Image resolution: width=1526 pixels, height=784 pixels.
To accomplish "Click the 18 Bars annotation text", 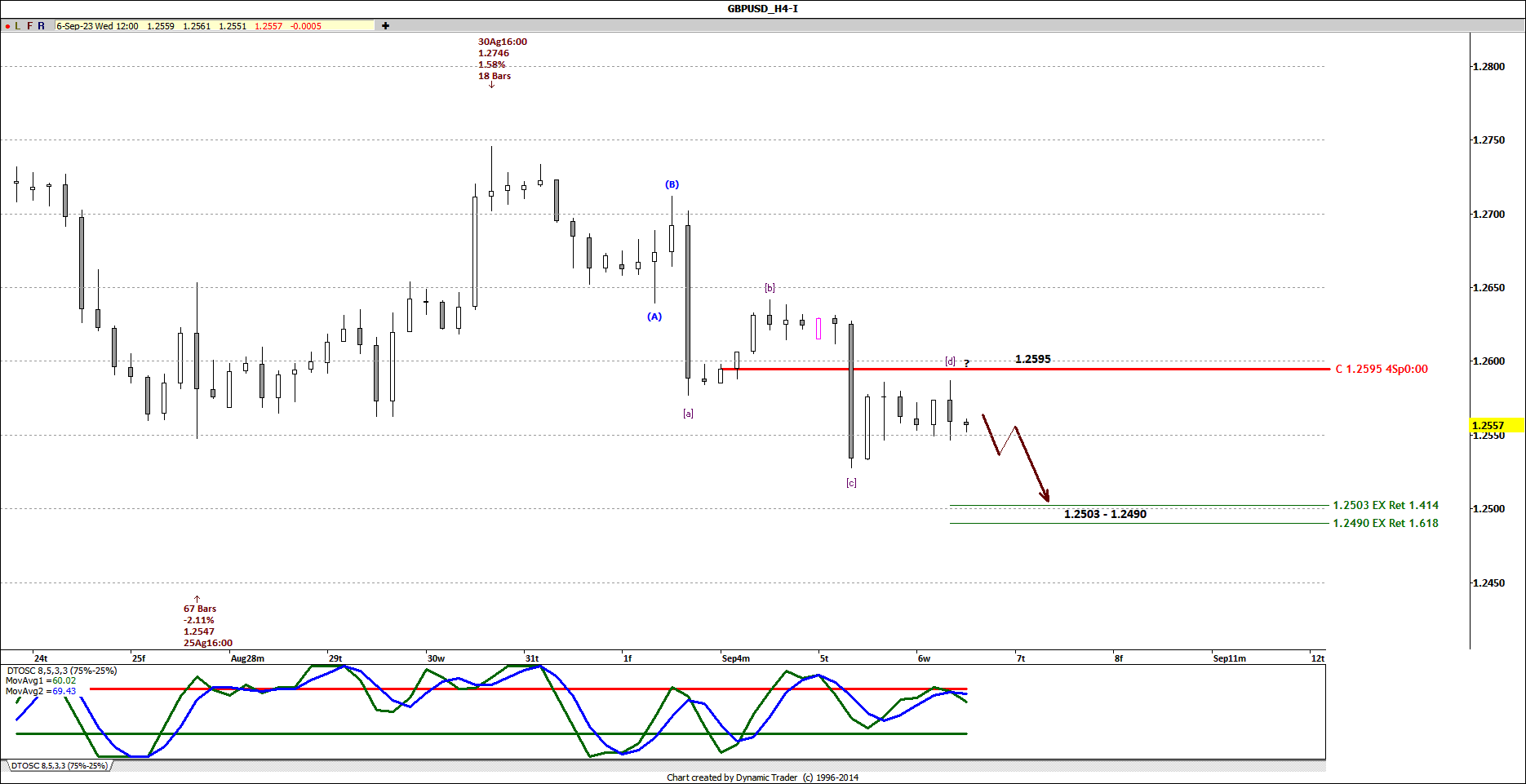I will point(495,76).
